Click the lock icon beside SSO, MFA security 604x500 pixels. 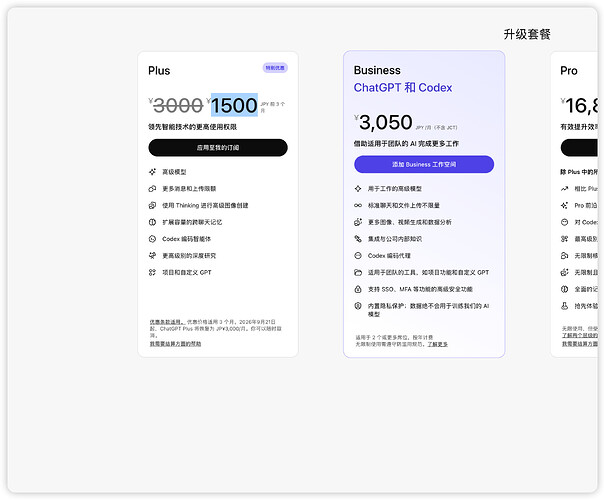click(358, 289)
